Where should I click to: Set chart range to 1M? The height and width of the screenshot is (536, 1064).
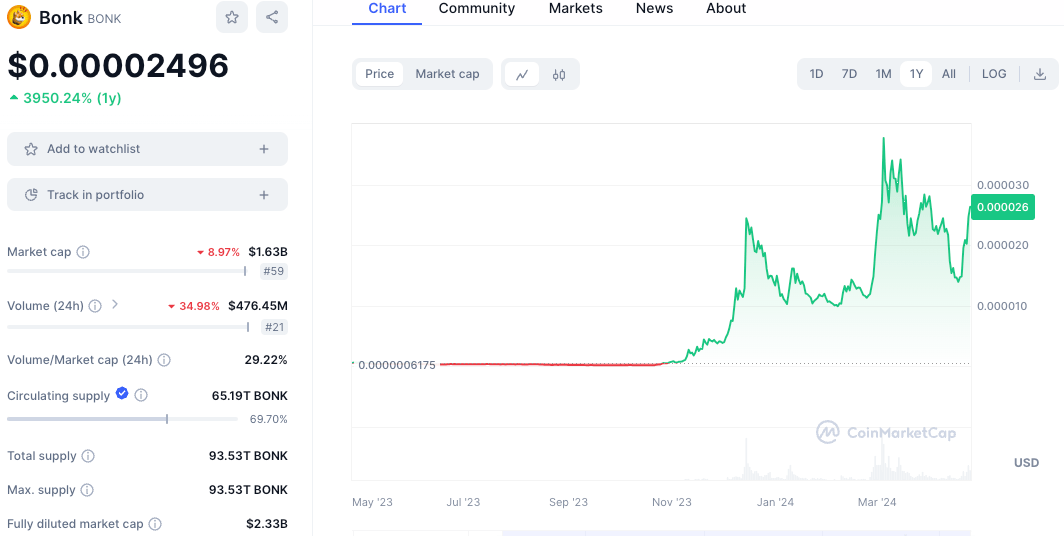(883, 74)
